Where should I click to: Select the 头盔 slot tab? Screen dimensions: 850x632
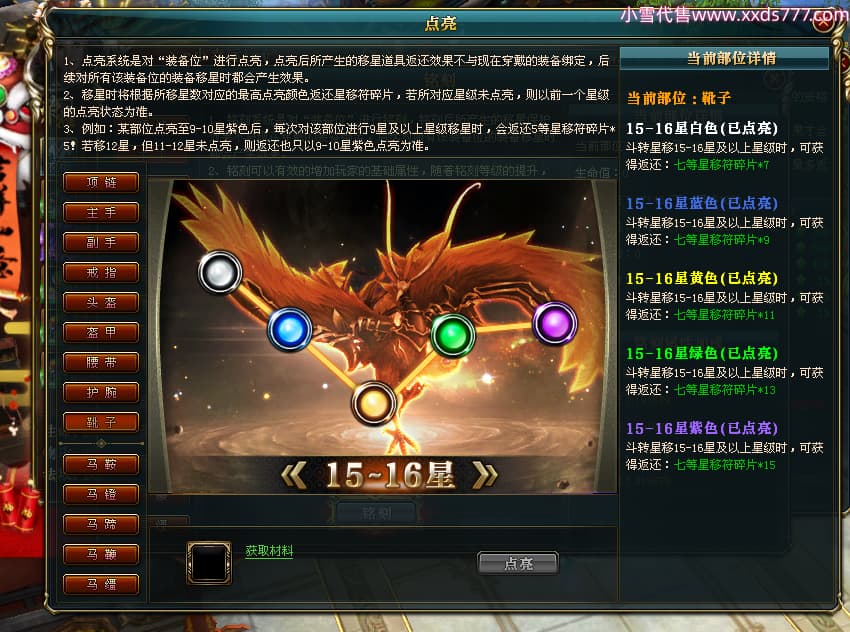[x=101, y=302]
